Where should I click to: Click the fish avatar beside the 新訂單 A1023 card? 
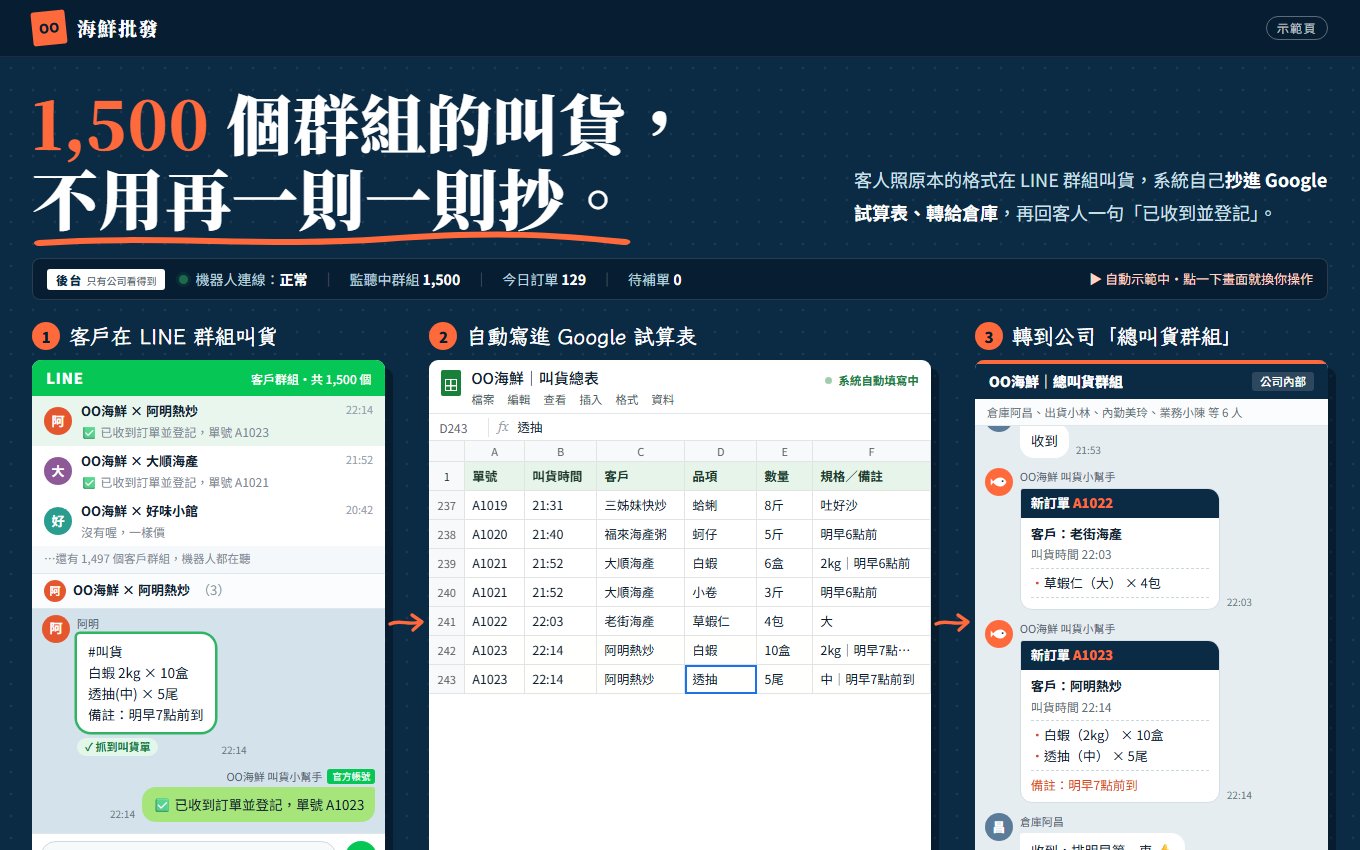tap(998, 634)
